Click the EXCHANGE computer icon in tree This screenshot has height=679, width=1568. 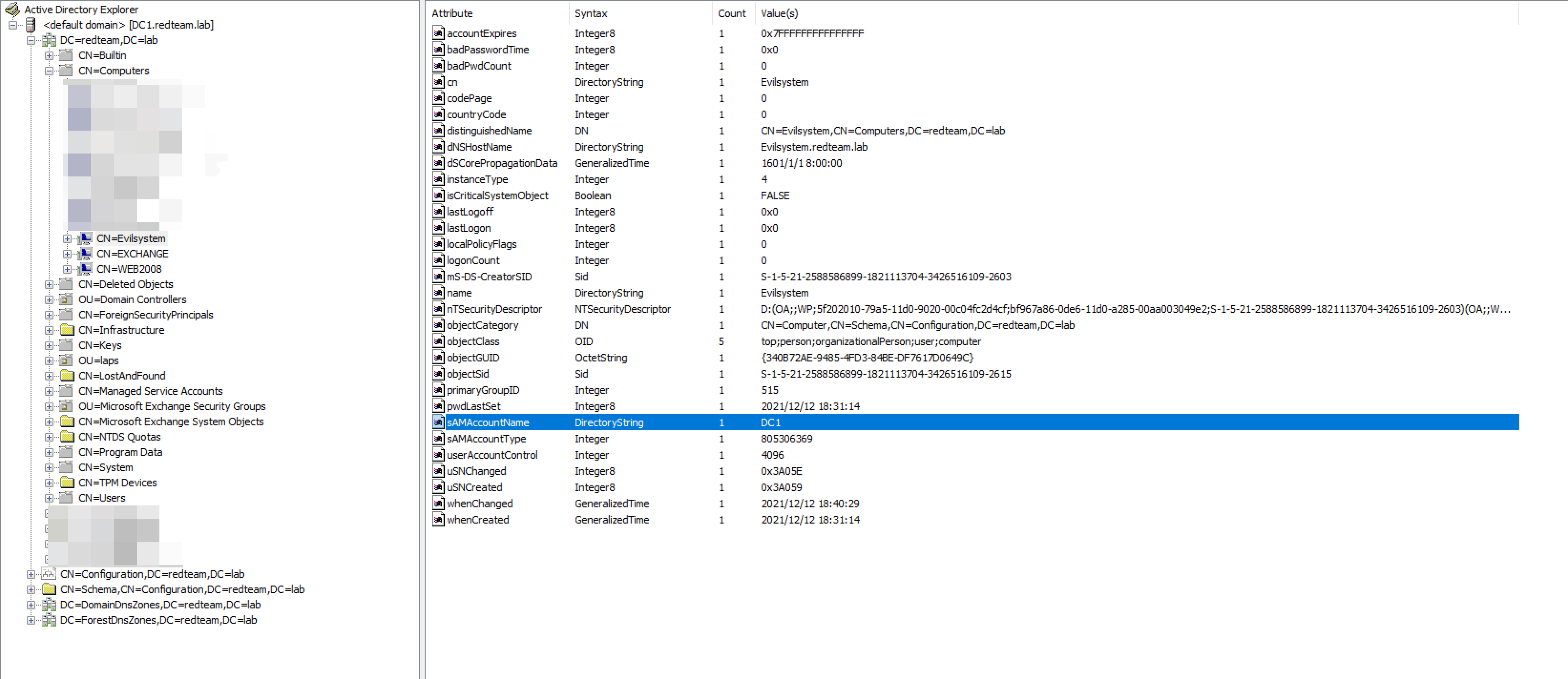pyautogui.click(x=86, y=254)
